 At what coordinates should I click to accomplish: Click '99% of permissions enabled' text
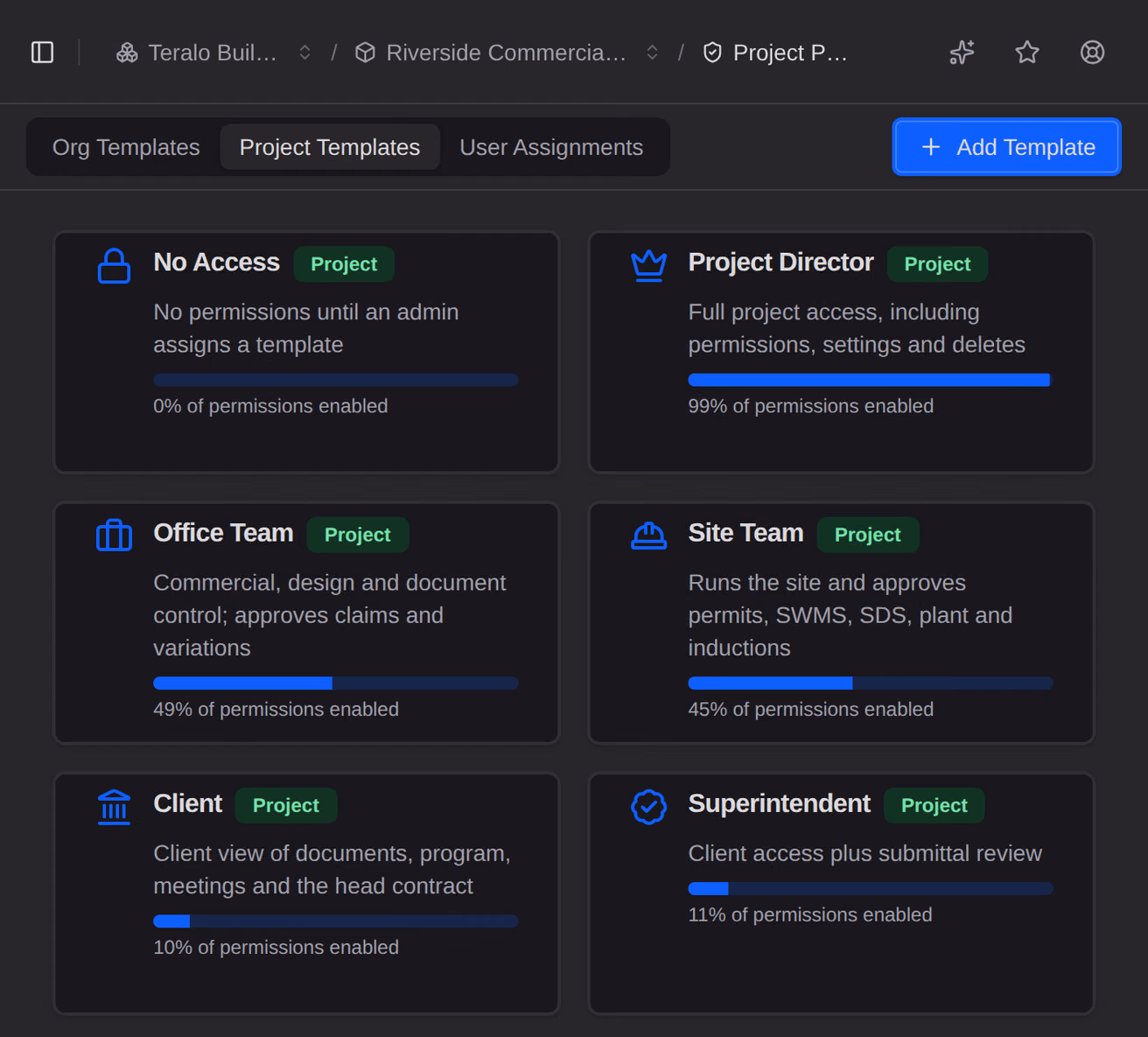tap(810, 406)
